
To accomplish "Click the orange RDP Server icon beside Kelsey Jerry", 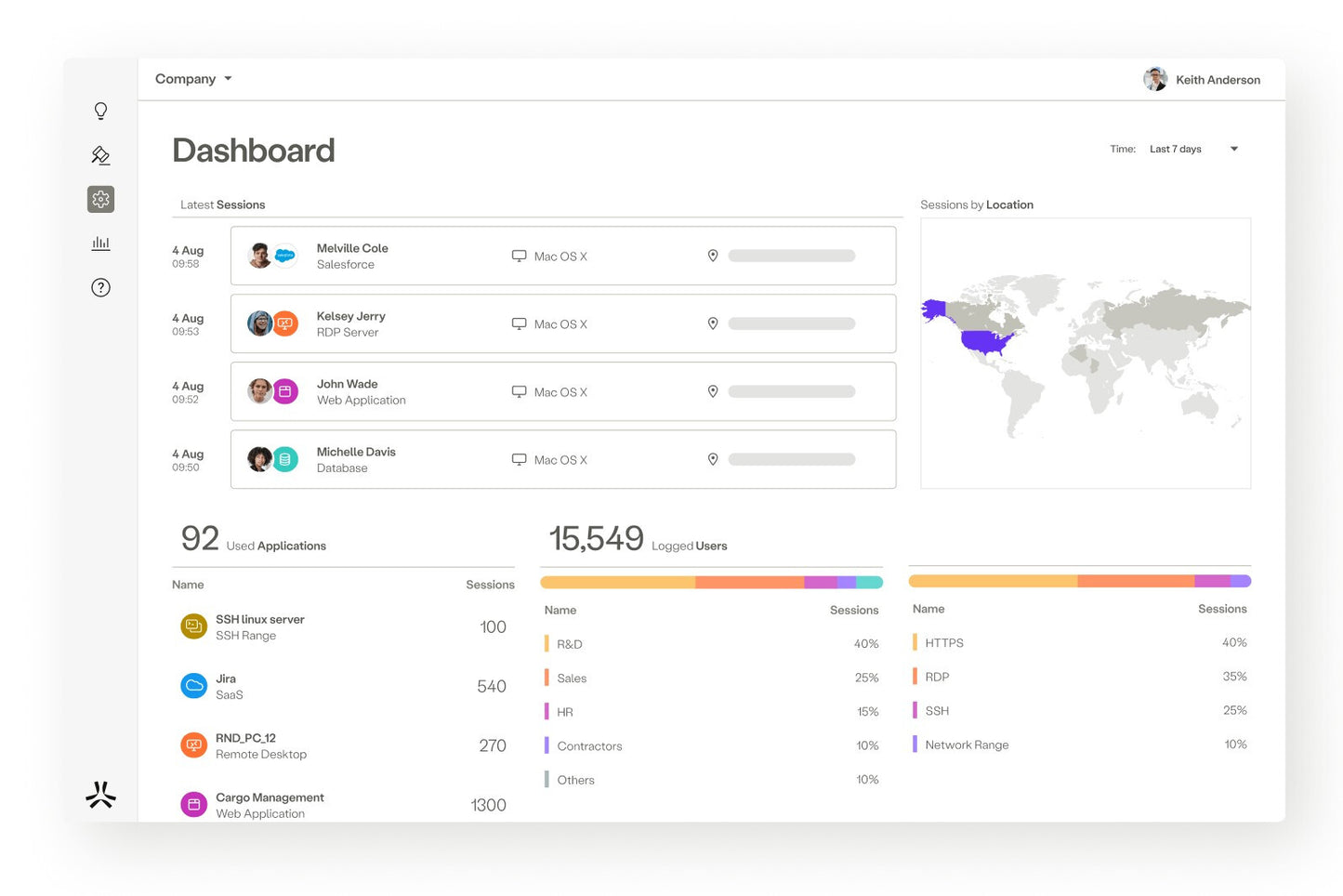I will [x=285, y=323].
